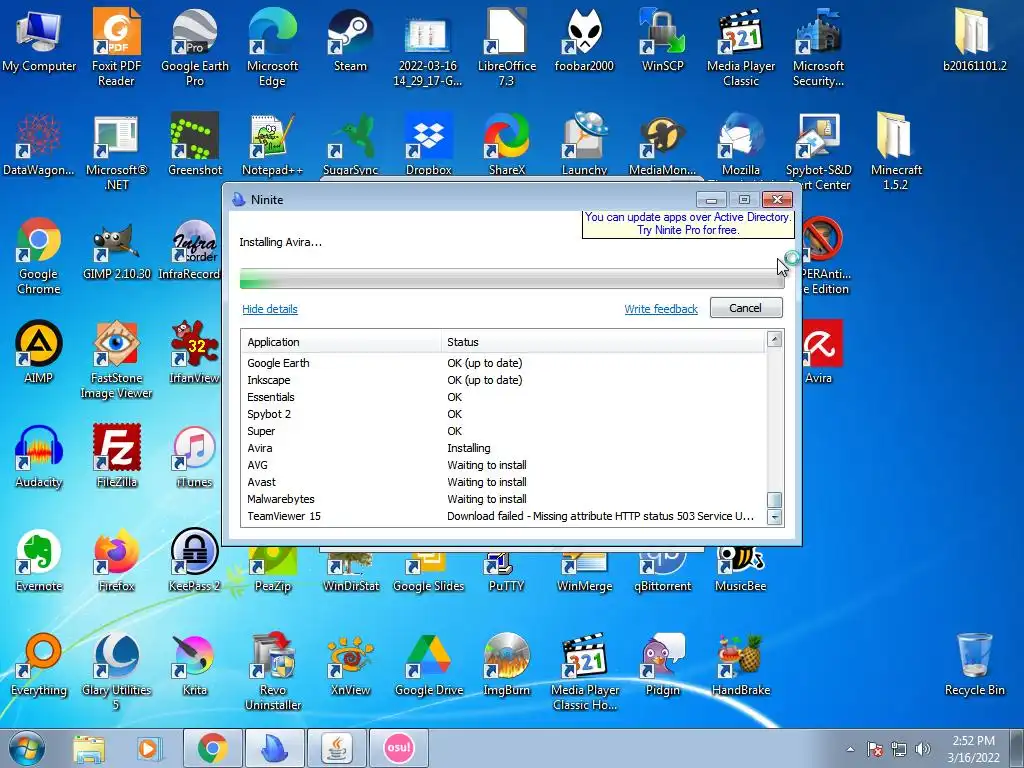Select the KeePass 2 icon
This screenshot has width=1024, height=768.
(195, 560)
